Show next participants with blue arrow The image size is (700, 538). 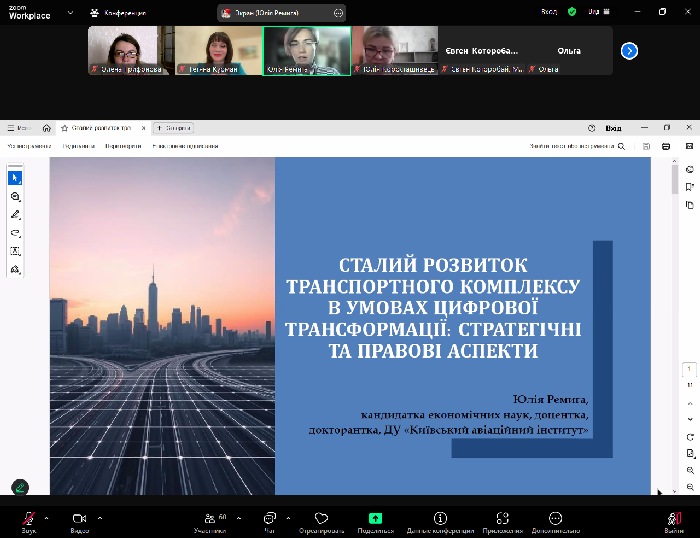click(x=629, y=51)
